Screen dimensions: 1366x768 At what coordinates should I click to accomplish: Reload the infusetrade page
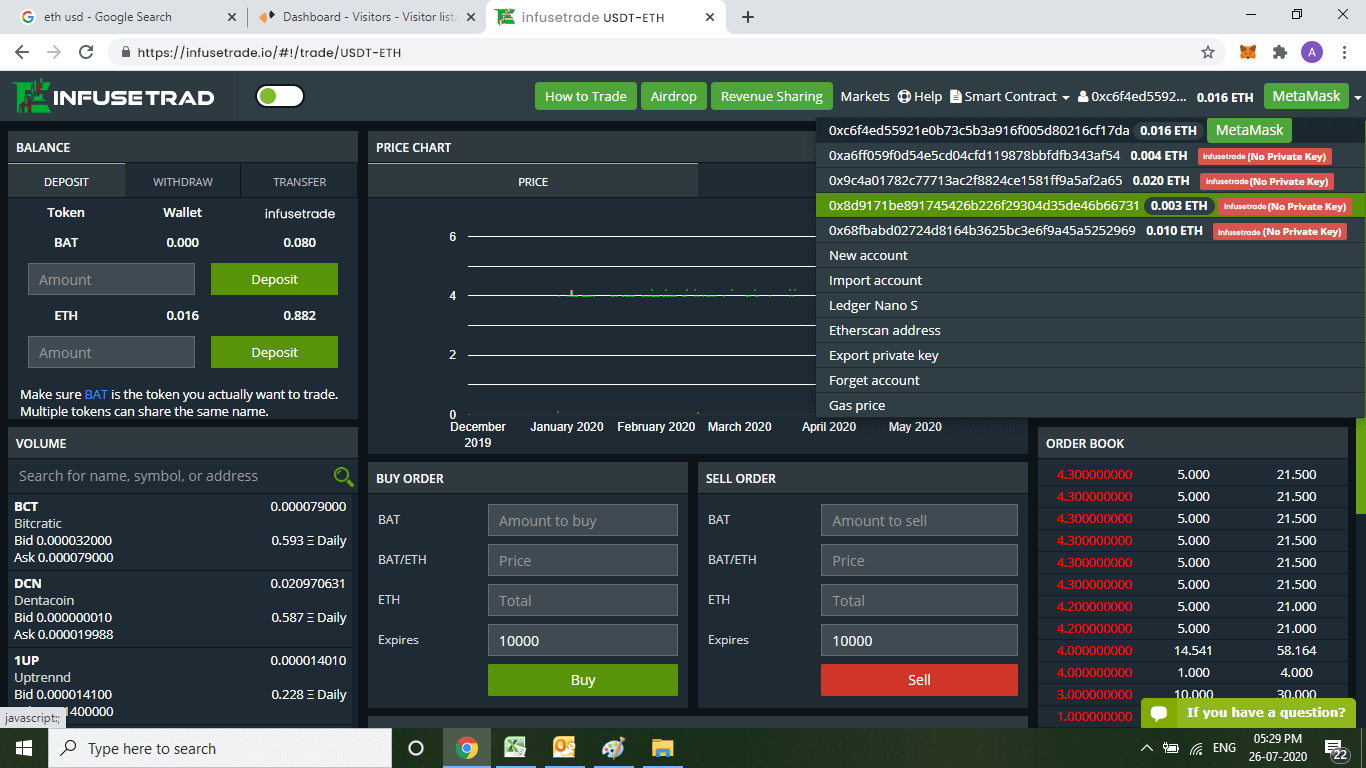pyautogui.click(x=86, y=52)
